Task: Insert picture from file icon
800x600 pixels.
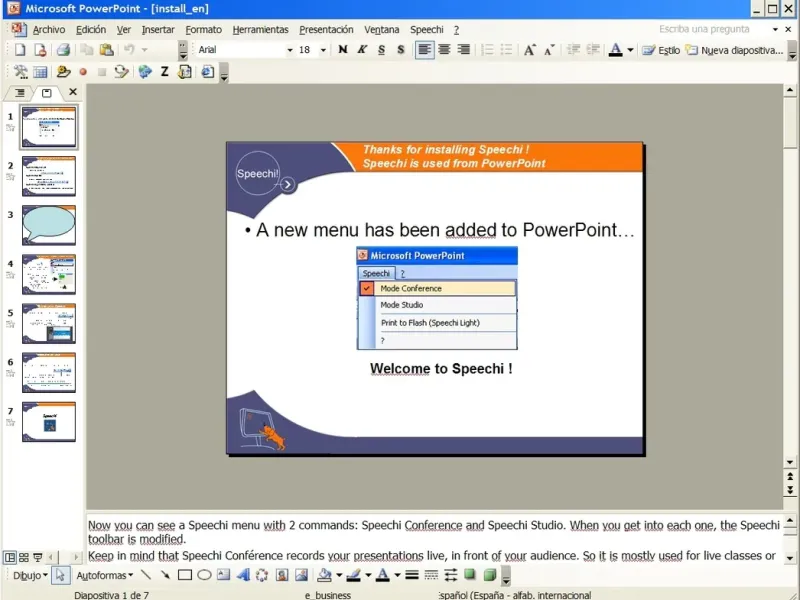Action: (301, 575)
